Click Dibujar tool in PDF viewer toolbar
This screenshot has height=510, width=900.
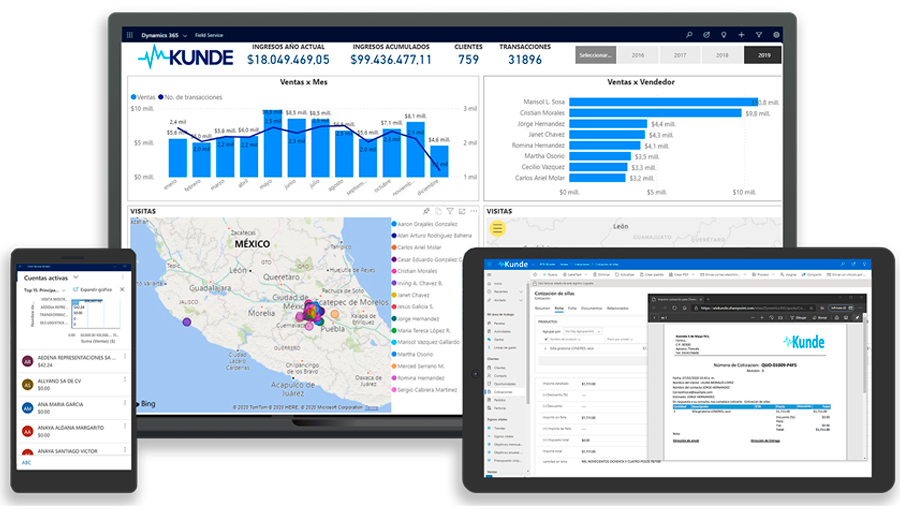click(x=798, y=318)
